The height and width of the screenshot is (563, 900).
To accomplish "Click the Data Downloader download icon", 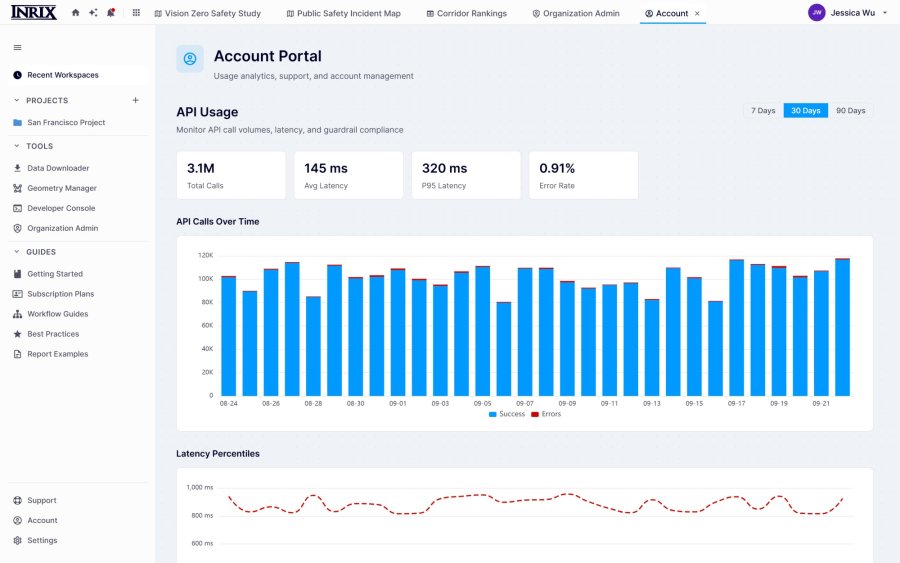I will [x=18, y=168].
